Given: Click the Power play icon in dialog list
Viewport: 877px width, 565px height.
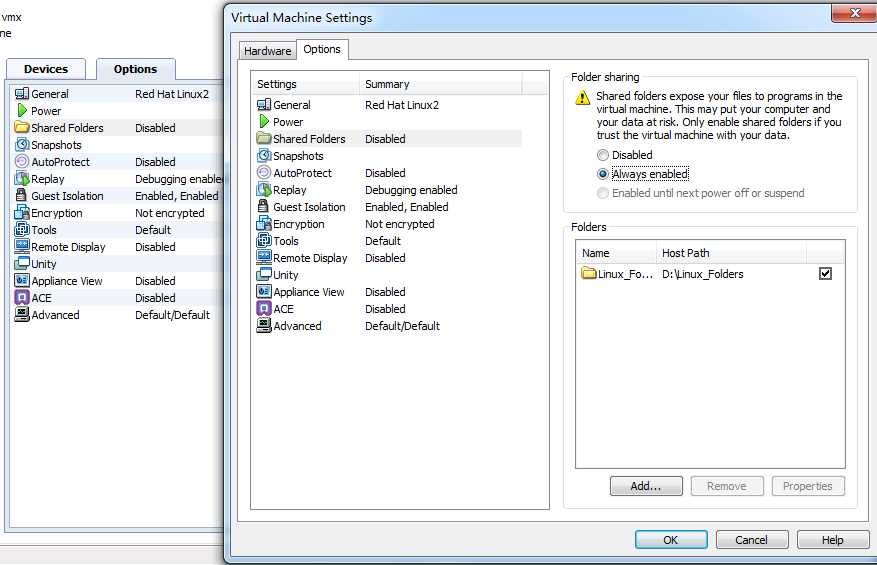Looking at the screenshot, I should pos(264,121).
